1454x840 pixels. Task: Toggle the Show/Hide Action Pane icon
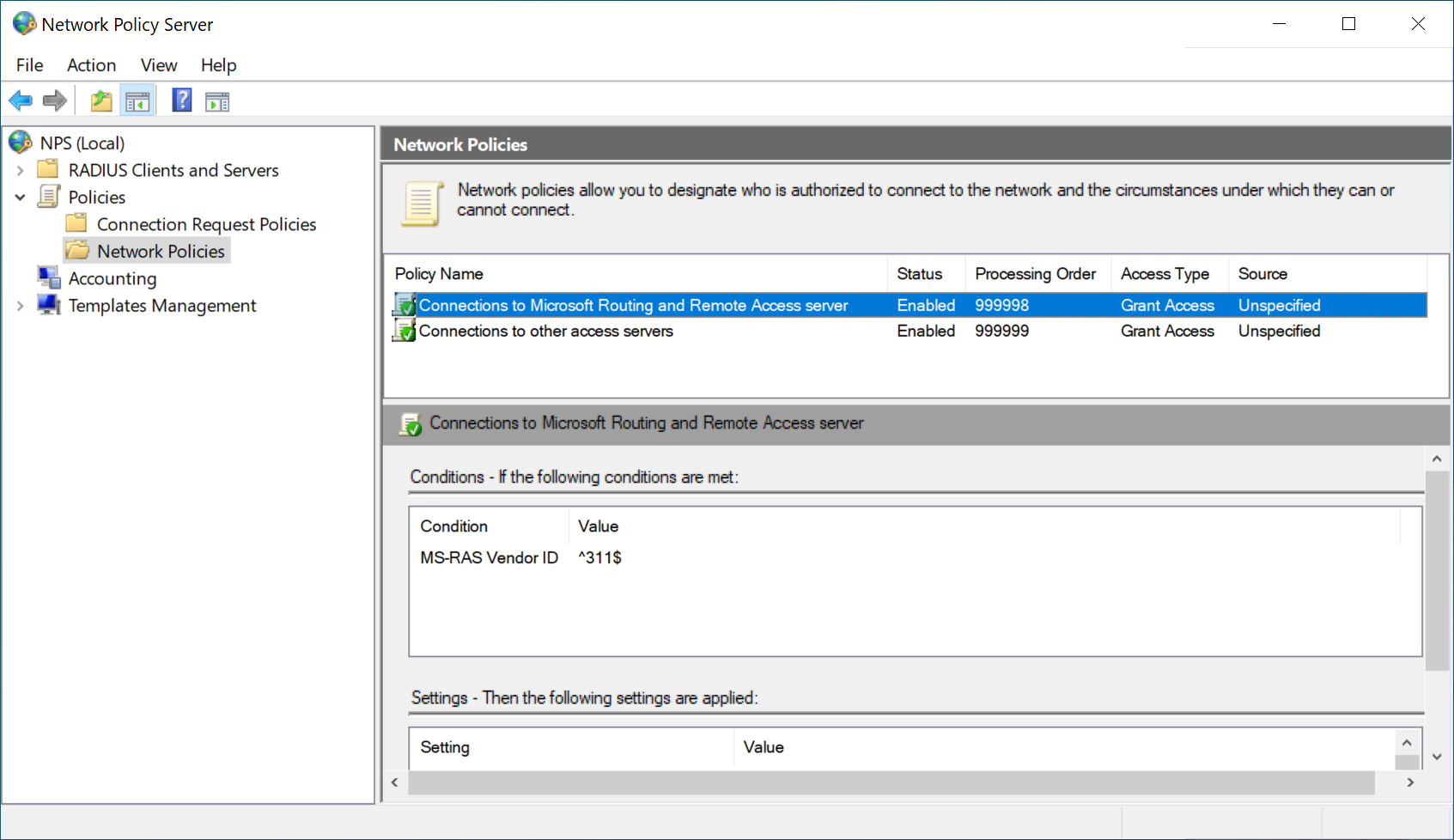pos(217,101)
